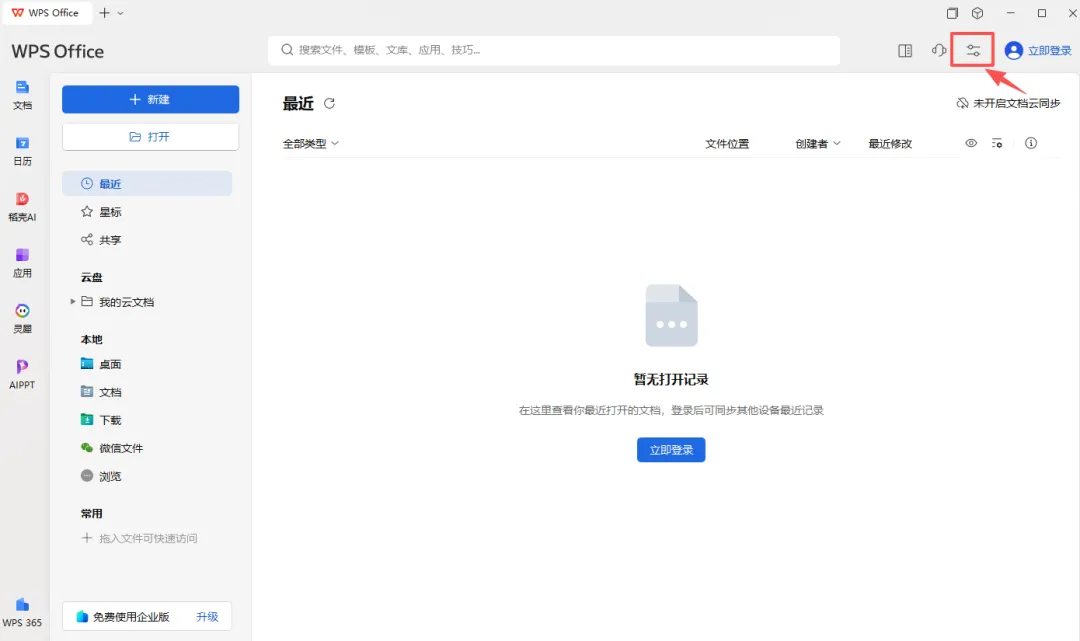Open 稻壳AI from the sidebar
1080x641 pixels.
pos(22,207)
